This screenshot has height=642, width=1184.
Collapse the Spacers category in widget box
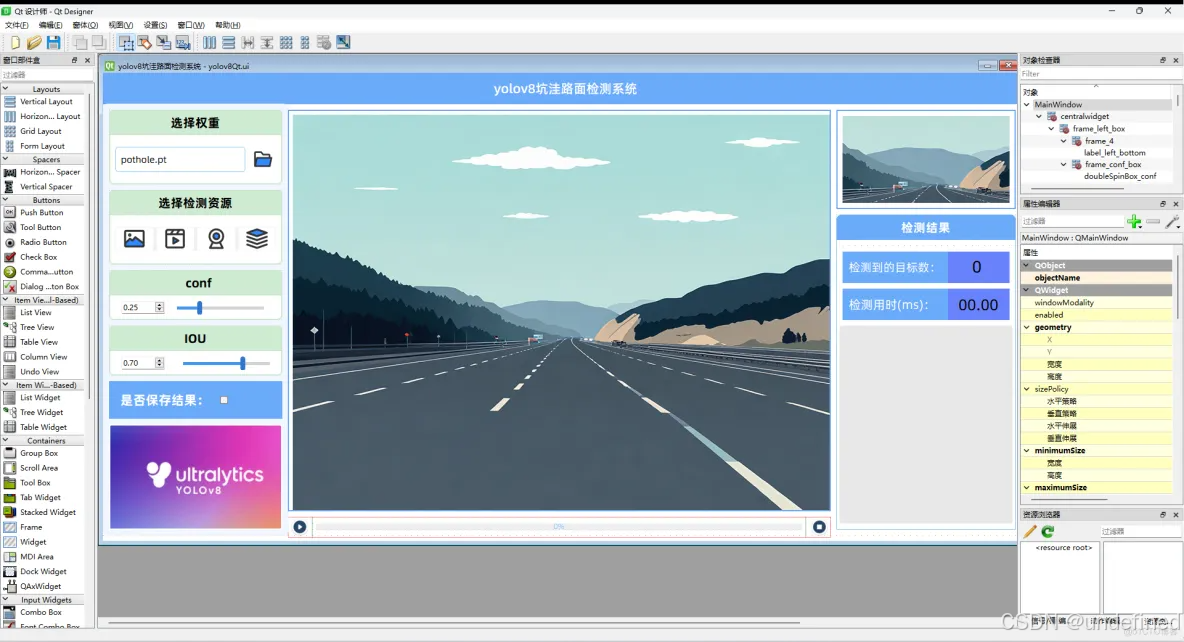coord(6,159)
